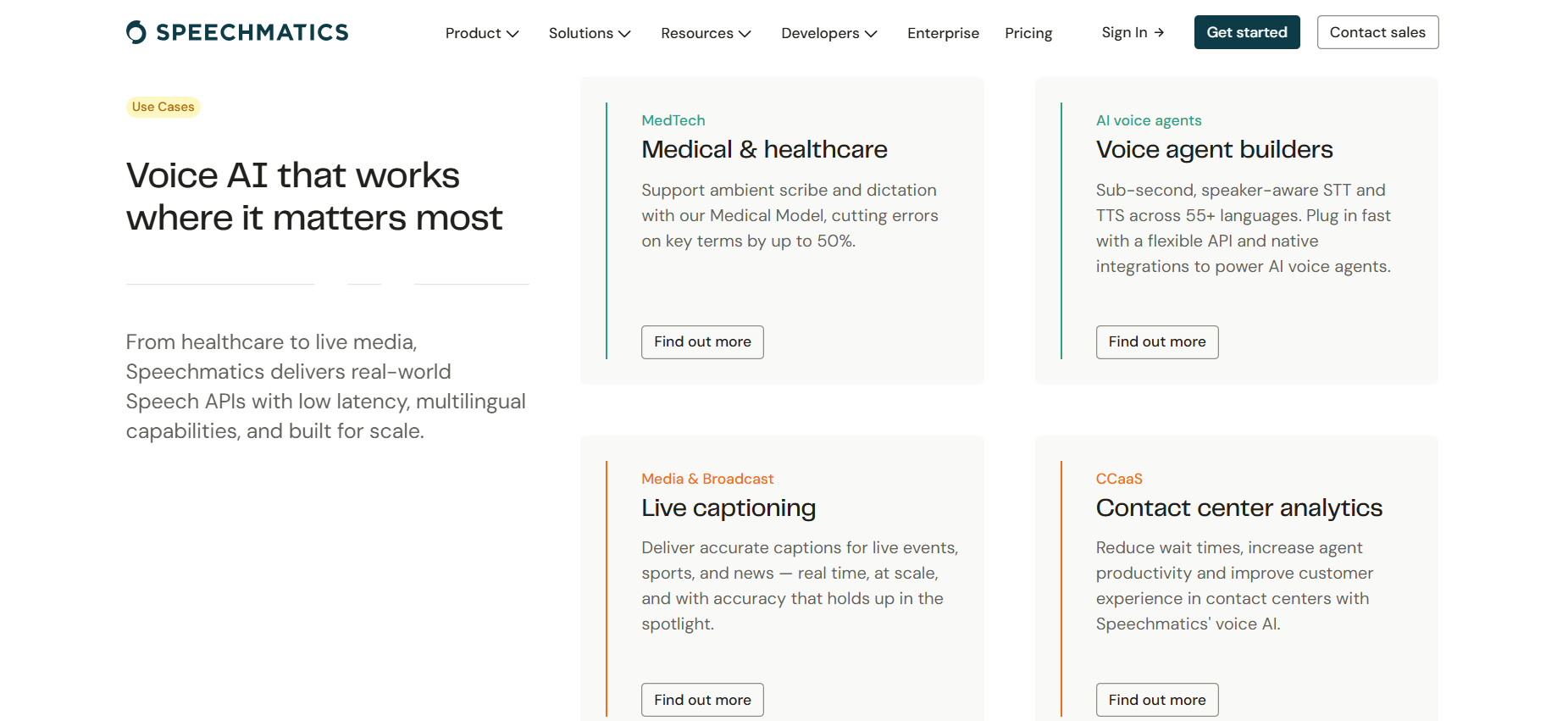This screenshot has height=721, width=1568.
Task: Go to the Enterprise page
Action: (x=943, y=33)
